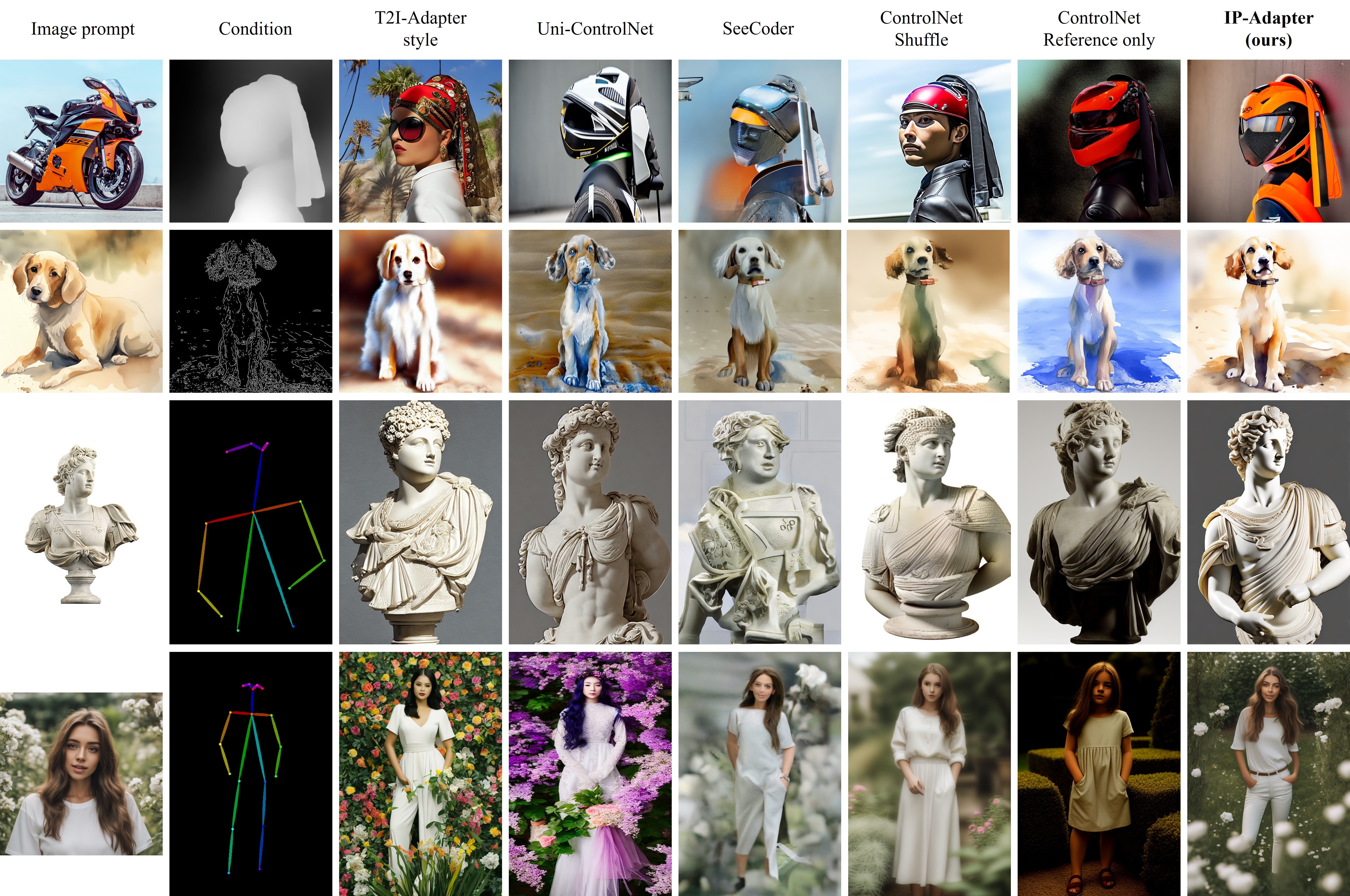Click the orange motorcycle image prompt
This screenshot has width=1350, height=896.
coord(81,141)
